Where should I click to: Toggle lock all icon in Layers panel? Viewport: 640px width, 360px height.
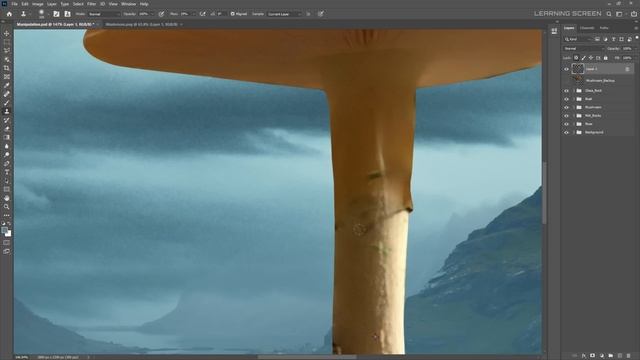click(x=606, y=58)
